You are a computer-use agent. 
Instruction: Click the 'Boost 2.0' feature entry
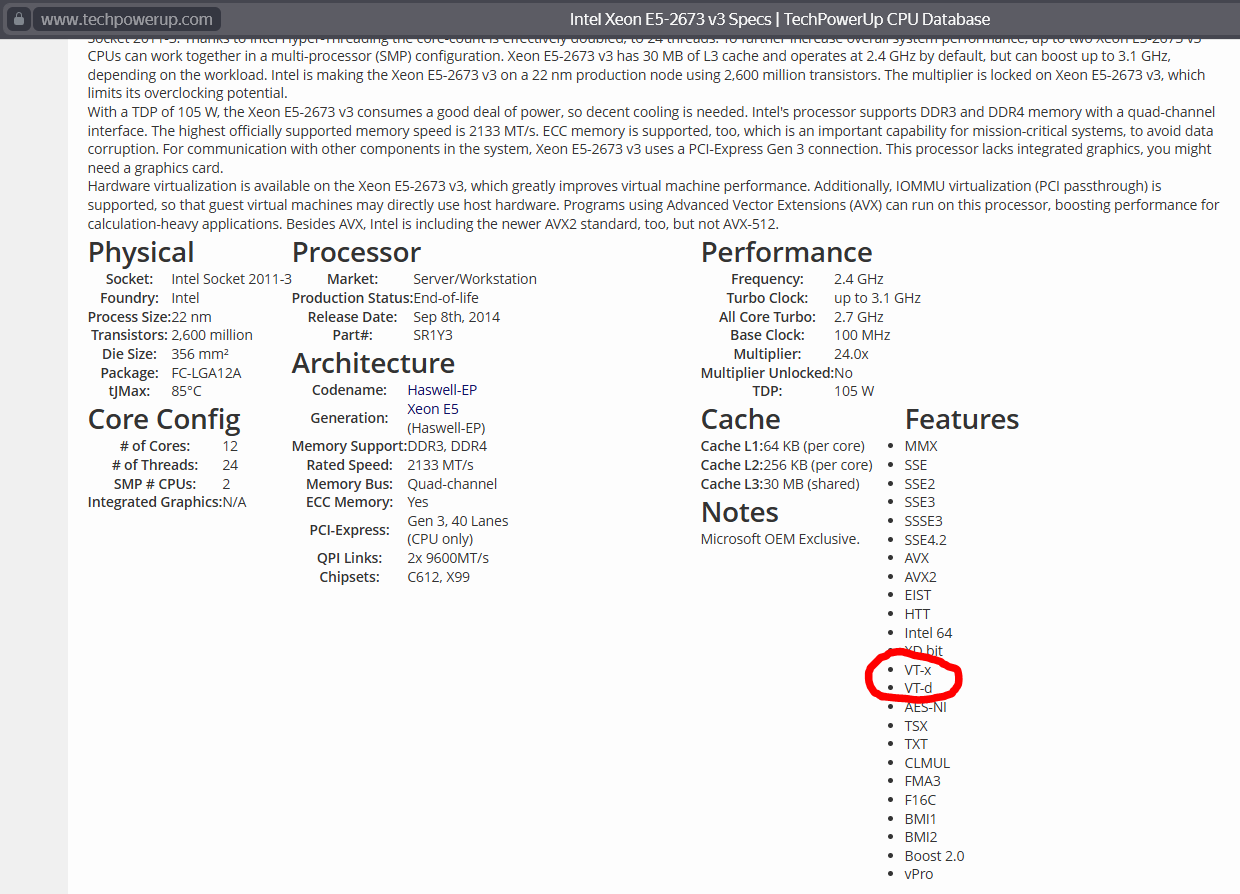point(934,856)
